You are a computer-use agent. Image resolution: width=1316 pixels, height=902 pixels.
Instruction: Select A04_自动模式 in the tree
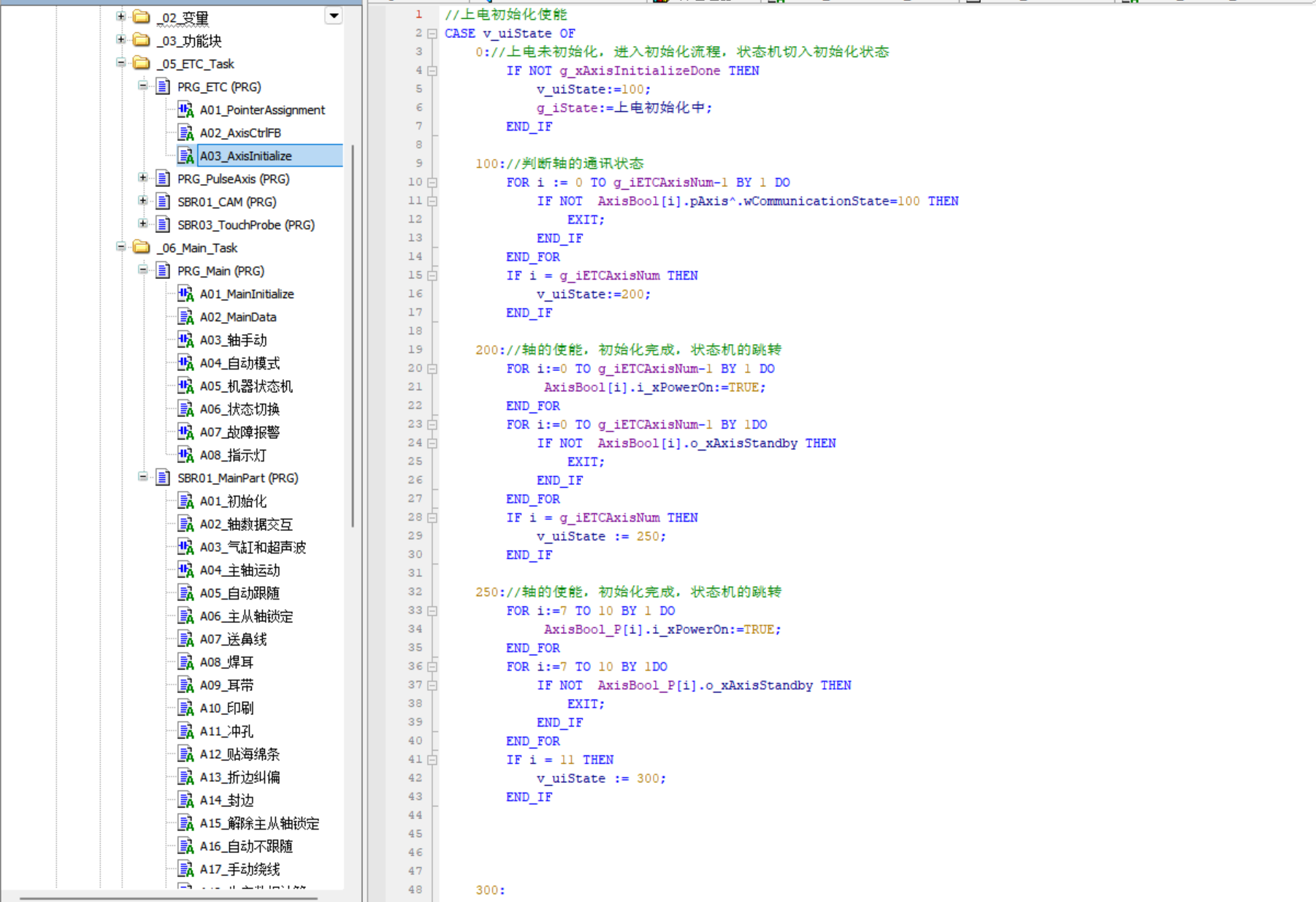coord(240,363)
